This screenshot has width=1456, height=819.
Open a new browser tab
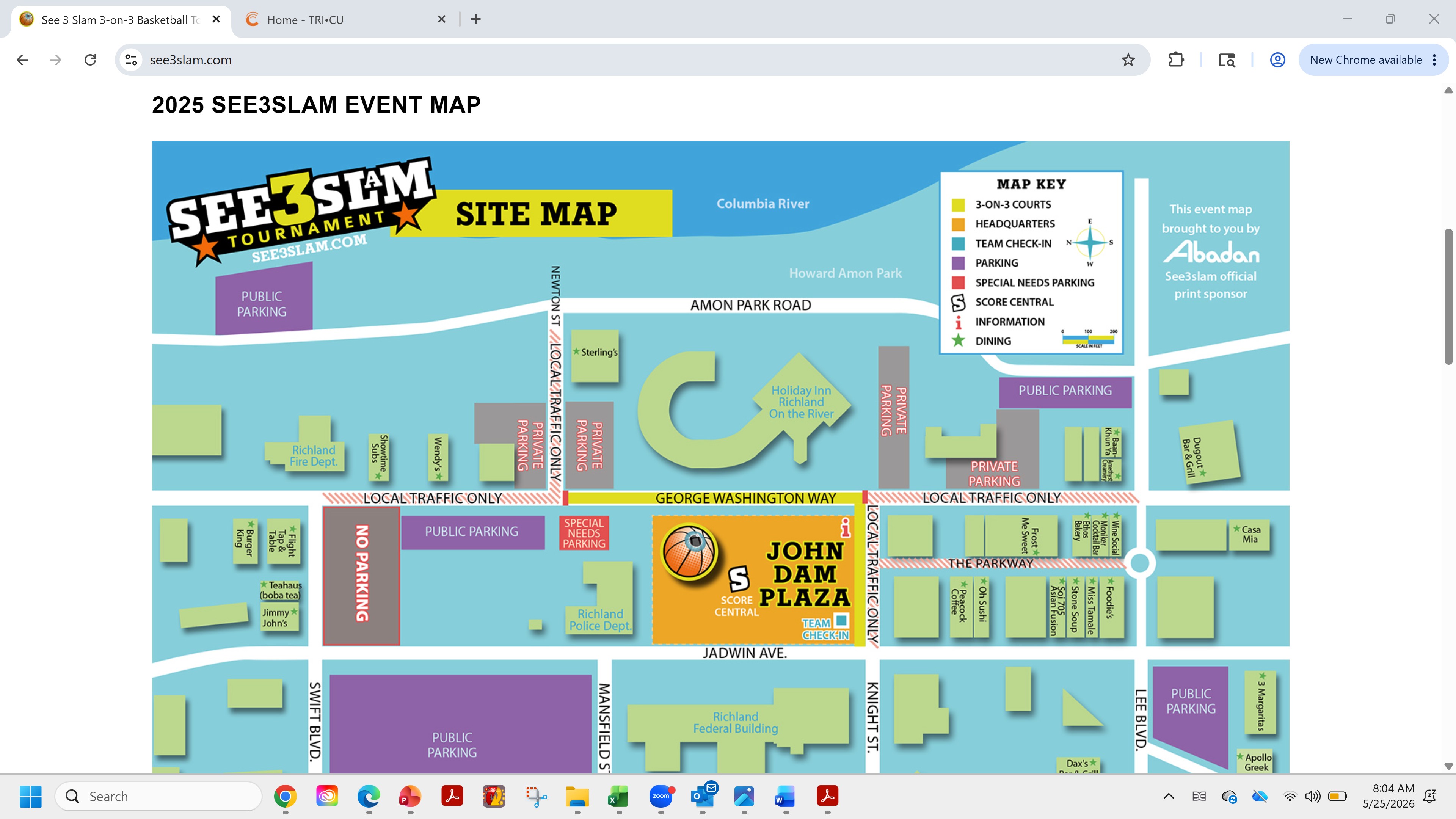click(x=476, y=19)
